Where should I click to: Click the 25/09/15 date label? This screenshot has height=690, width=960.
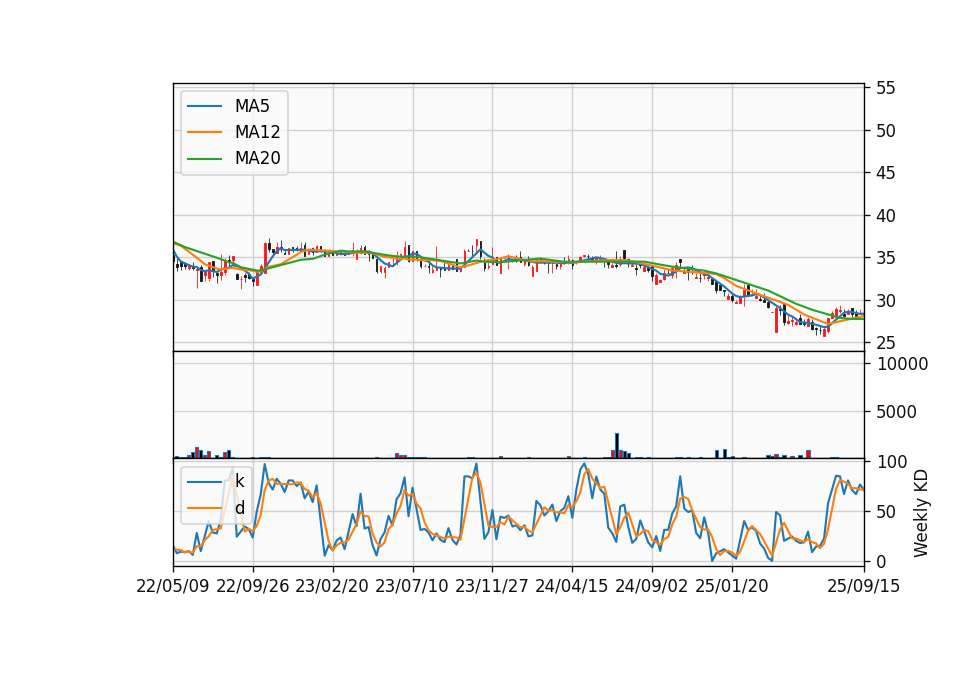[x=863, y=586]
